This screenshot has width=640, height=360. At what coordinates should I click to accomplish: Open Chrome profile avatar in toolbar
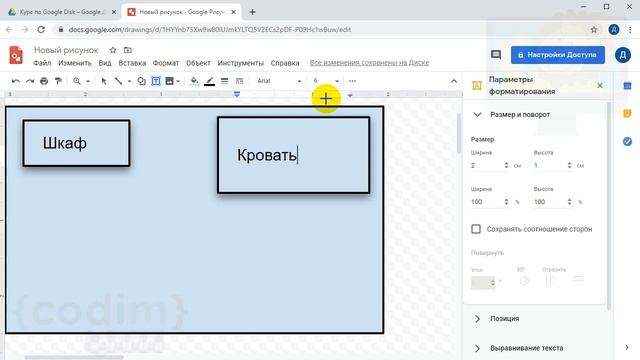pyautogui.click(x=614, y=30)
